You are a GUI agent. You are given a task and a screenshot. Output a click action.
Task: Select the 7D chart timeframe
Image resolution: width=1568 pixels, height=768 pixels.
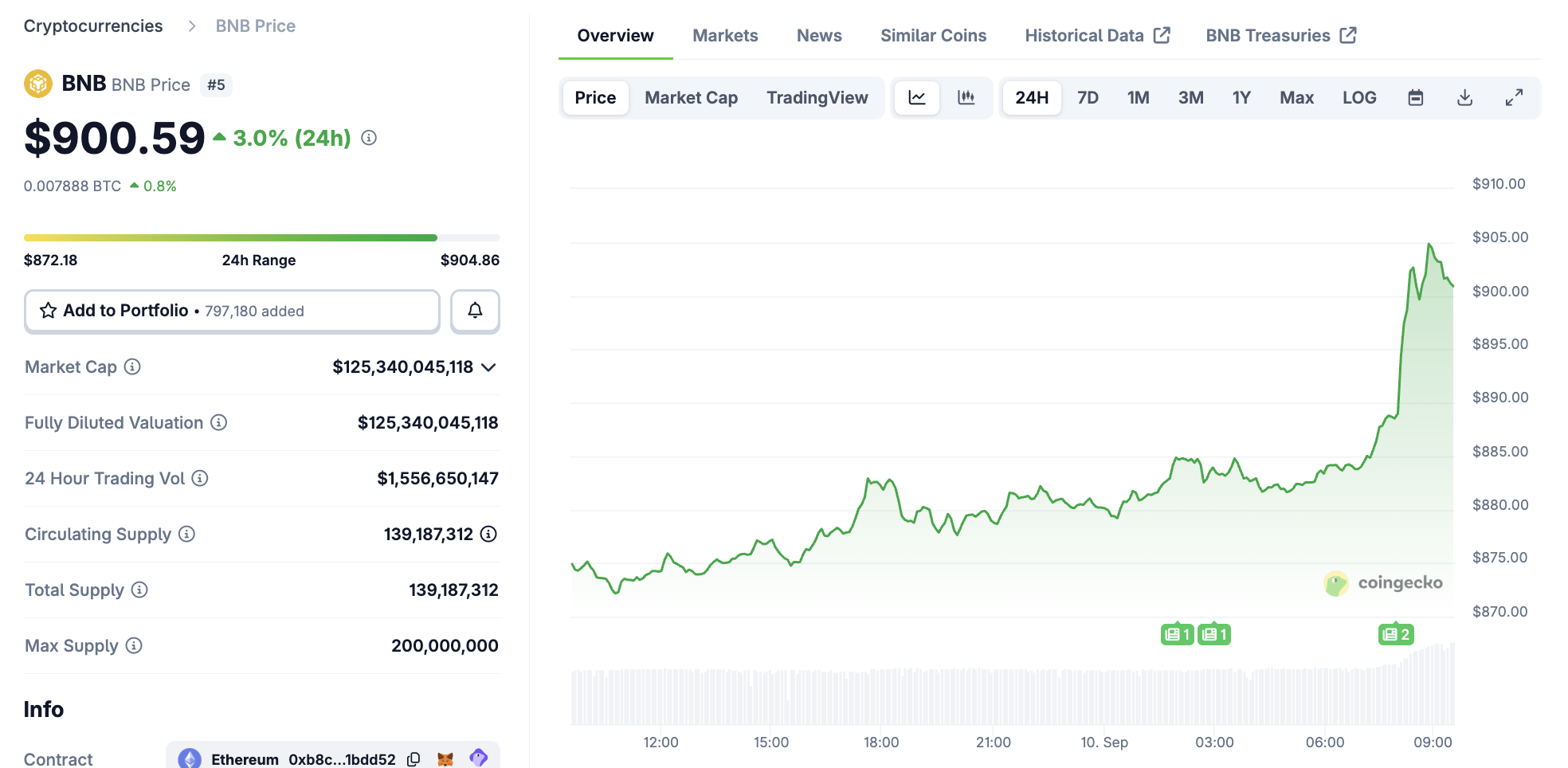(x=1087, y=97)
